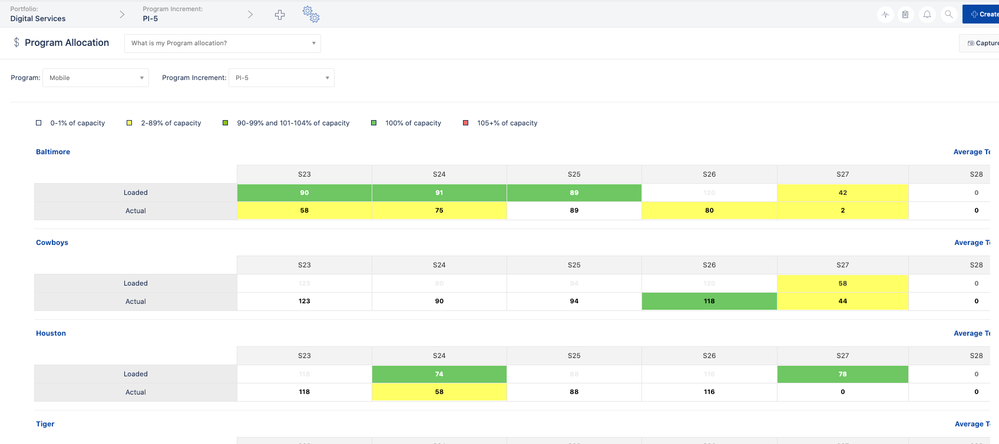Click the Program Allocation page title
The image size is (999, 444).
click(67, 43)
